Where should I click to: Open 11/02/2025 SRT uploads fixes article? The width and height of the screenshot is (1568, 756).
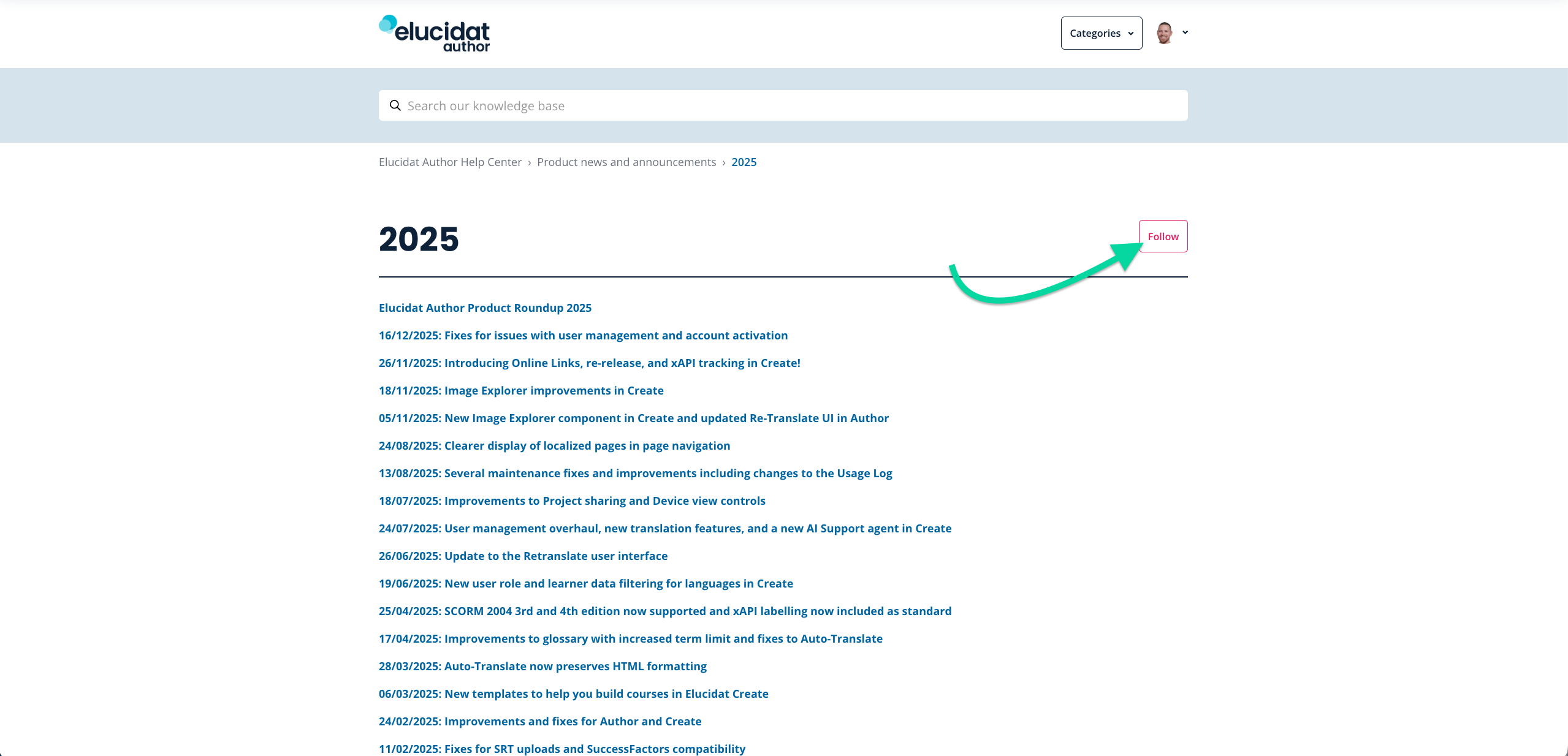tap(562, 749)
